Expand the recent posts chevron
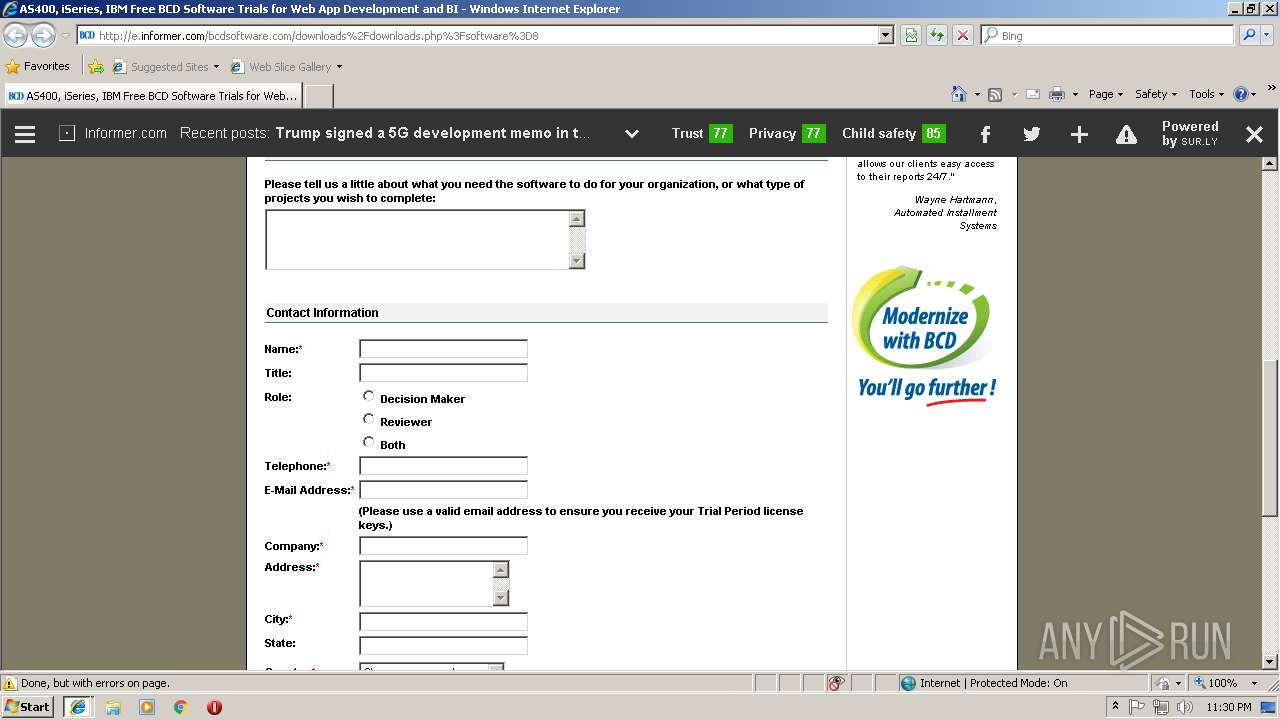 pos(632,134)
